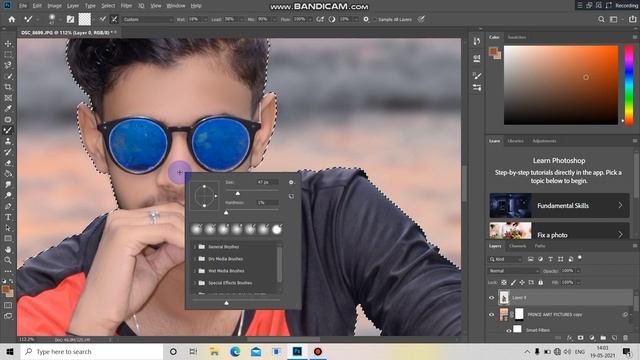Screen dimensions: 640x360
Task: Select the Move tool
Action: (8, 43)
